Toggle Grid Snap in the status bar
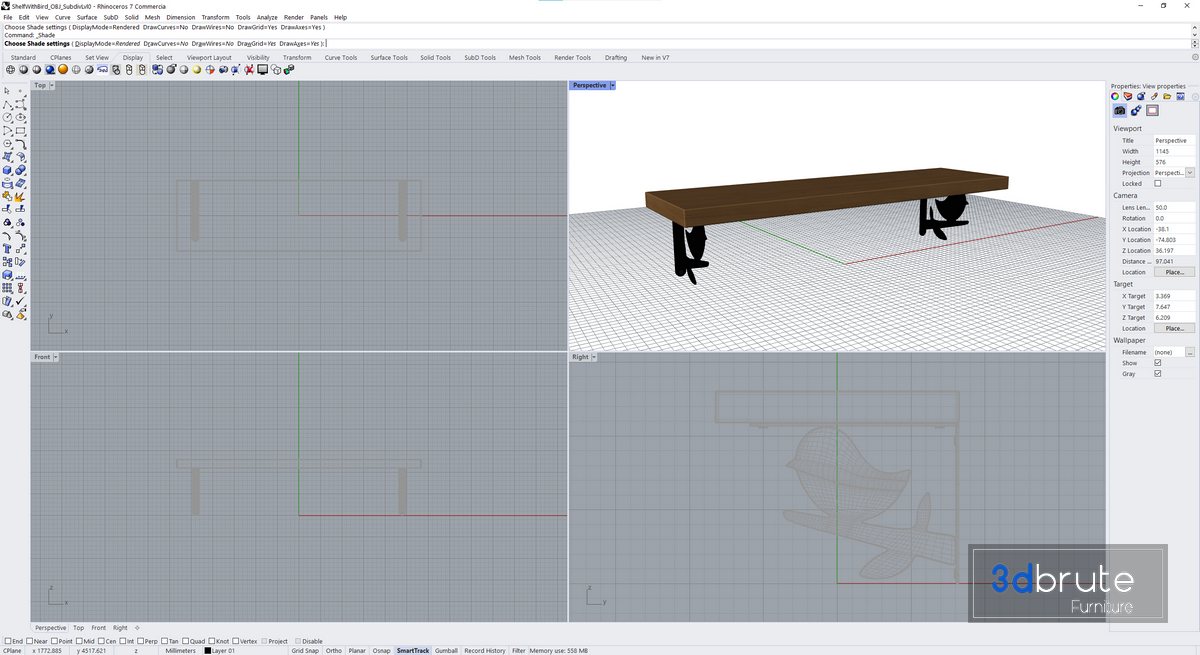Viewport: 1200px width, 655px height. point(305,651)
